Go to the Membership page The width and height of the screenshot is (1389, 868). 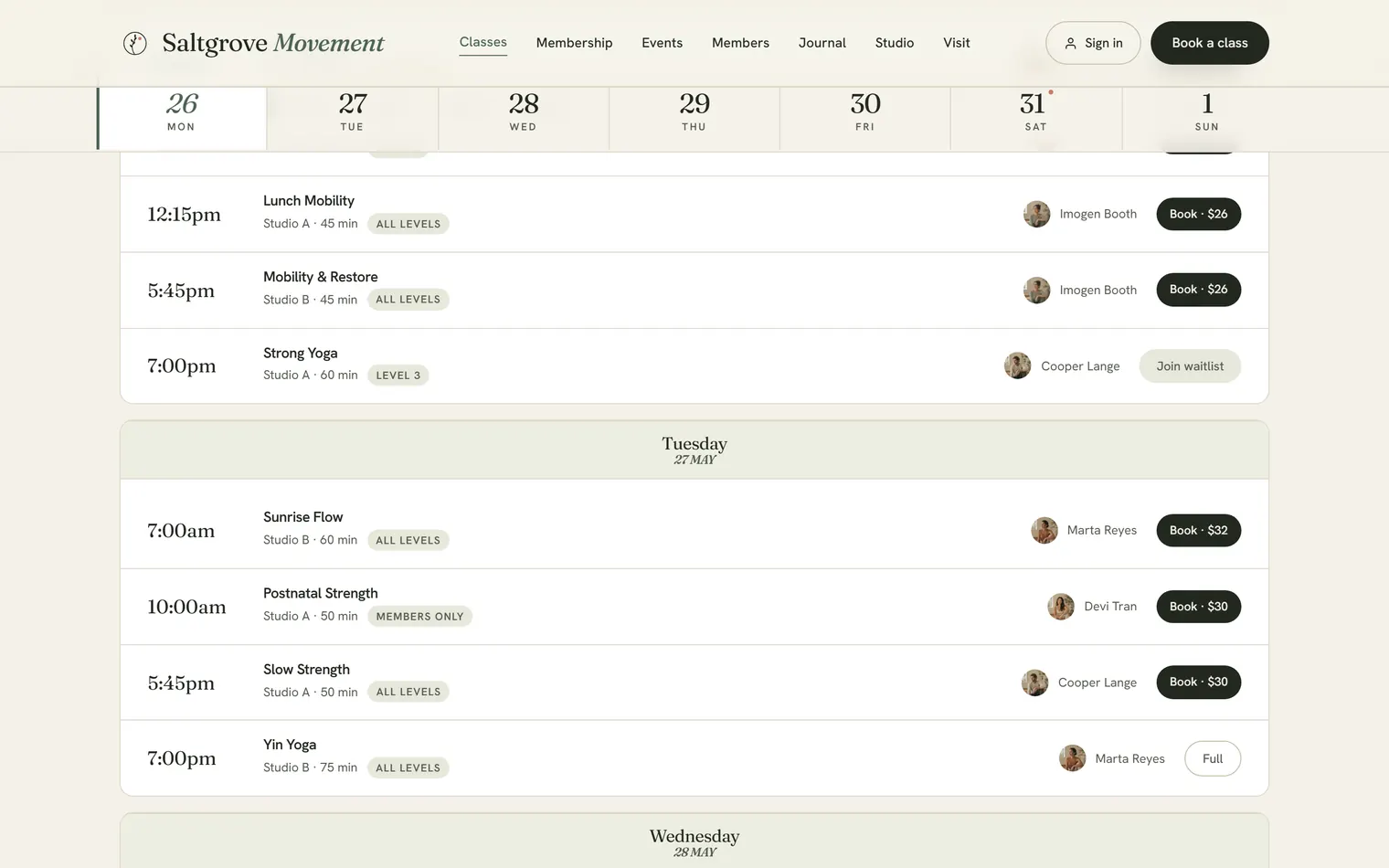pyautogui.click(x=574, y=43)
